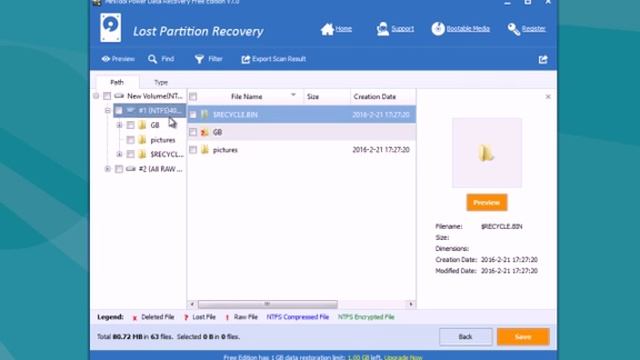
Task: Click the hard disk logo icon
Action: point(111,28)
